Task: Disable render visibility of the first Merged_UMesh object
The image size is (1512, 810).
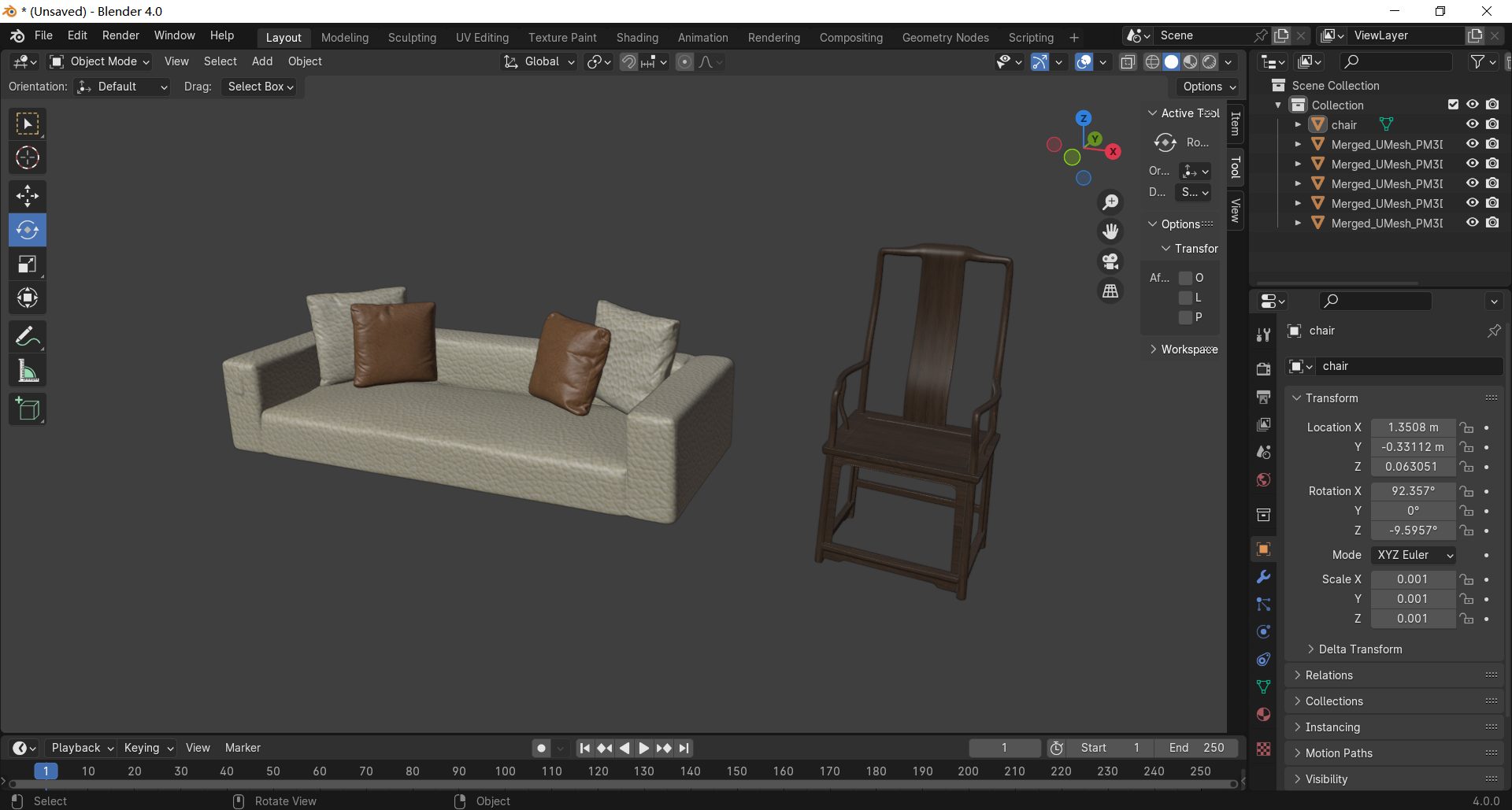Action: point(1492,143)
